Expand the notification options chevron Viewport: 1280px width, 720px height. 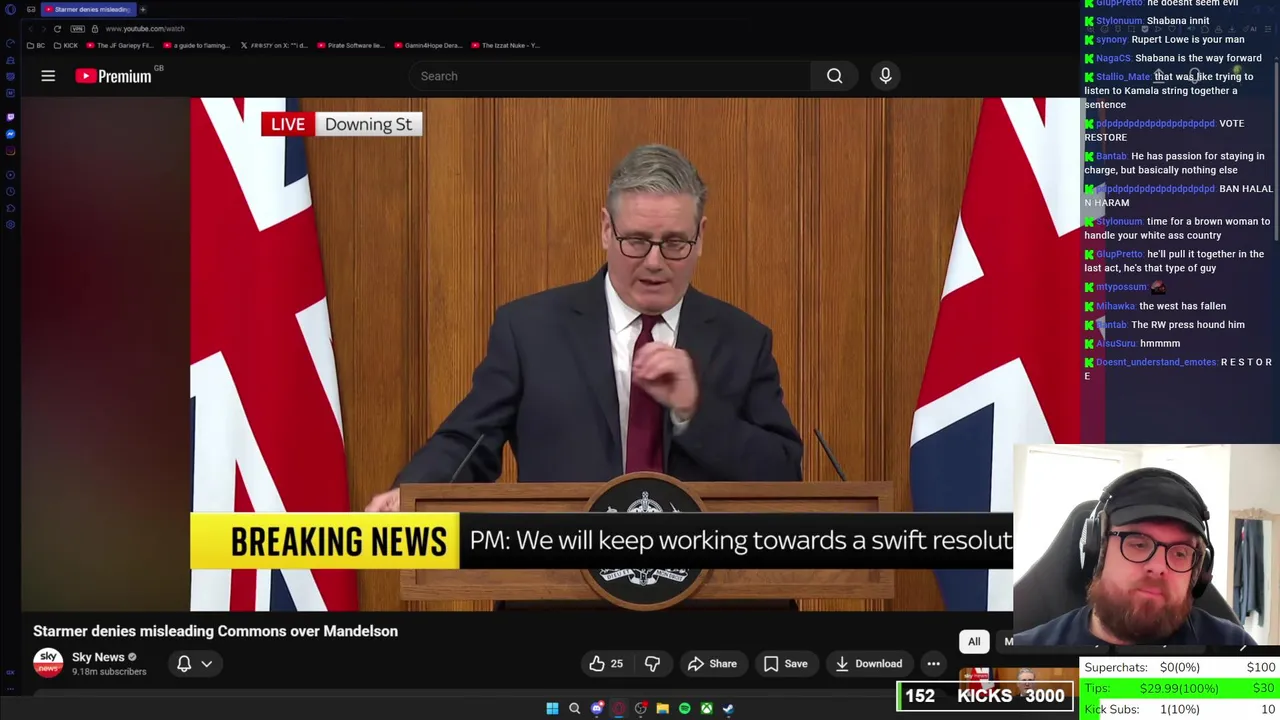[x=207, y=664]
